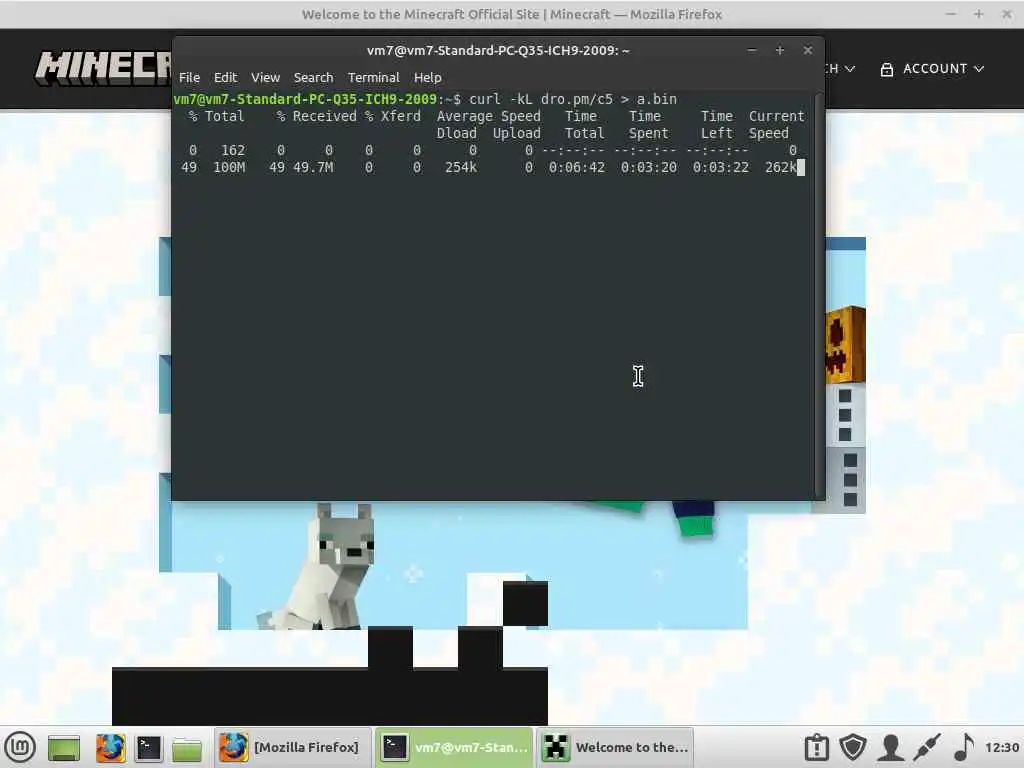Click the lock icon beside ACCOUNT
Image resolution: width=1024 pixels, height=768 pixels.
tap(887, 69)
